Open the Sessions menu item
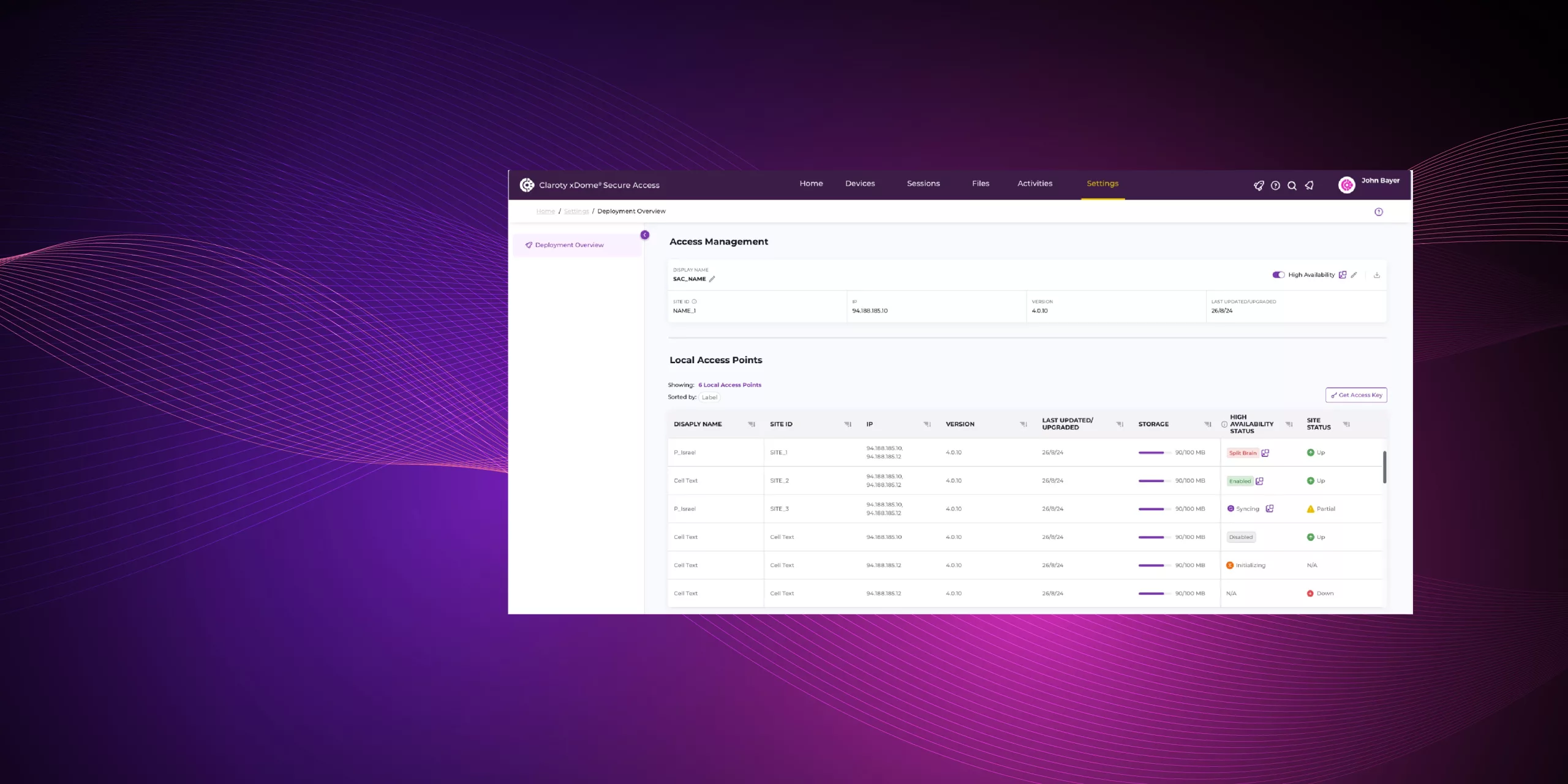This screenshot has width=1568, height=784. click(923, 184)
